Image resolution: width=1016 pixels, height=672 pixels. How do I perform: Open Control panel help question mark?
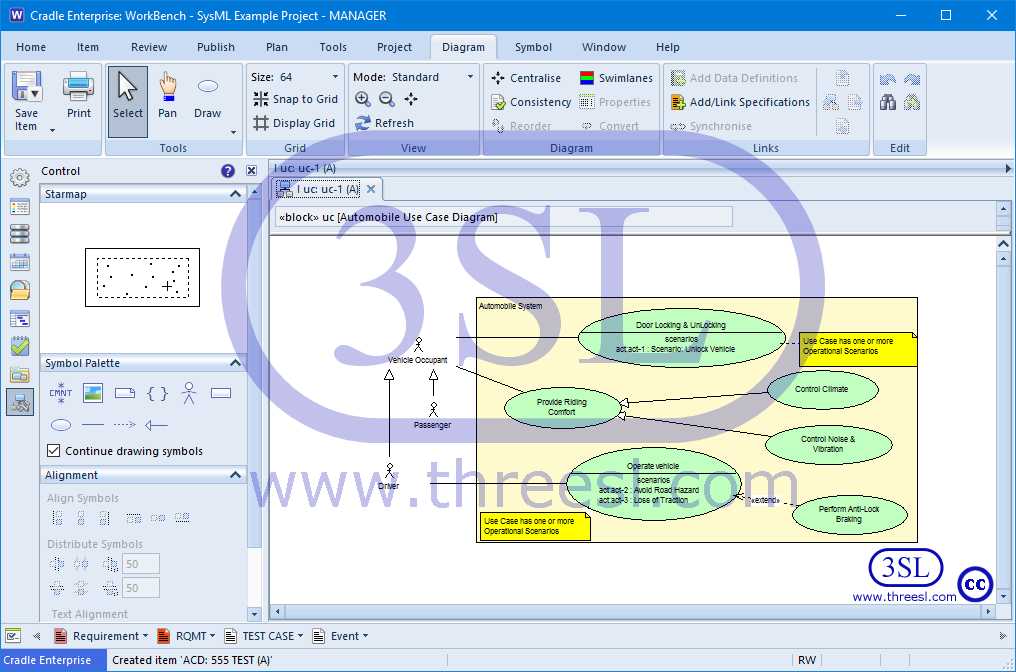pos(227,171)
